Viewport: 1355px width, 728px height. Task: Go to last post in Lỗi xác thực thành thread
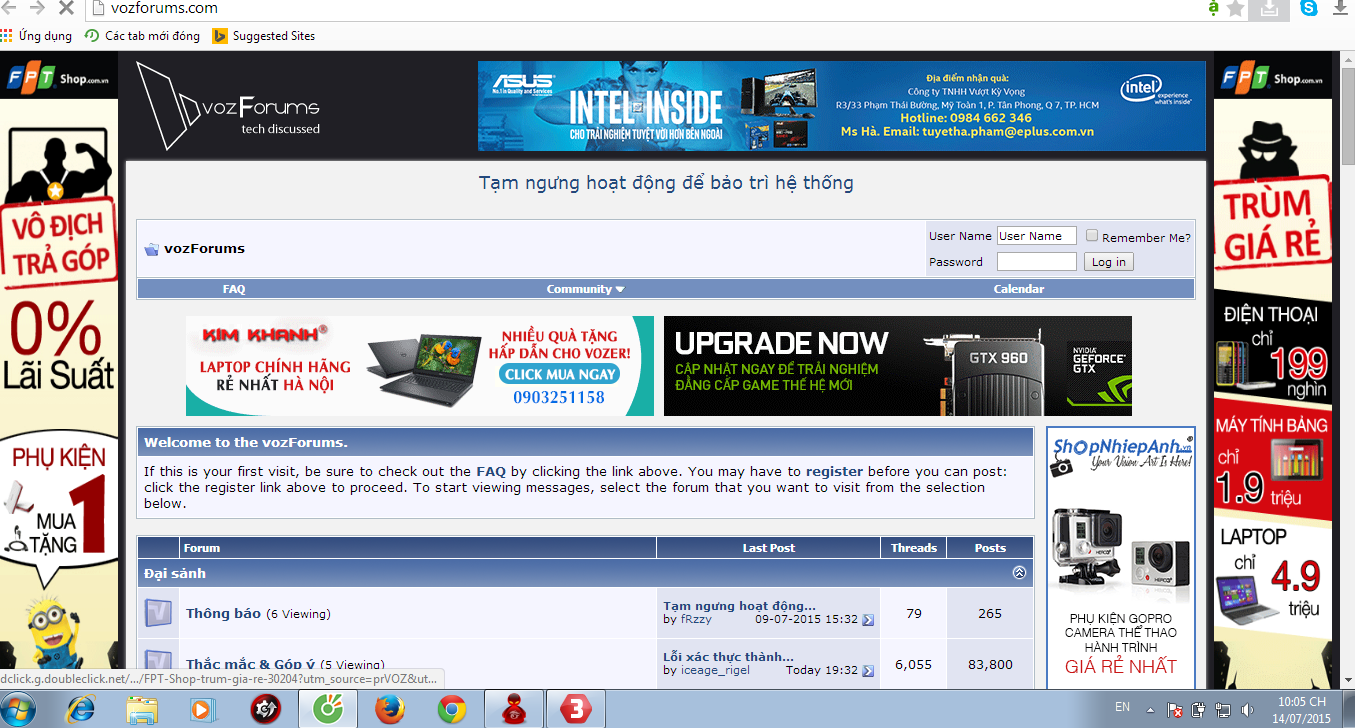(867, 671)
